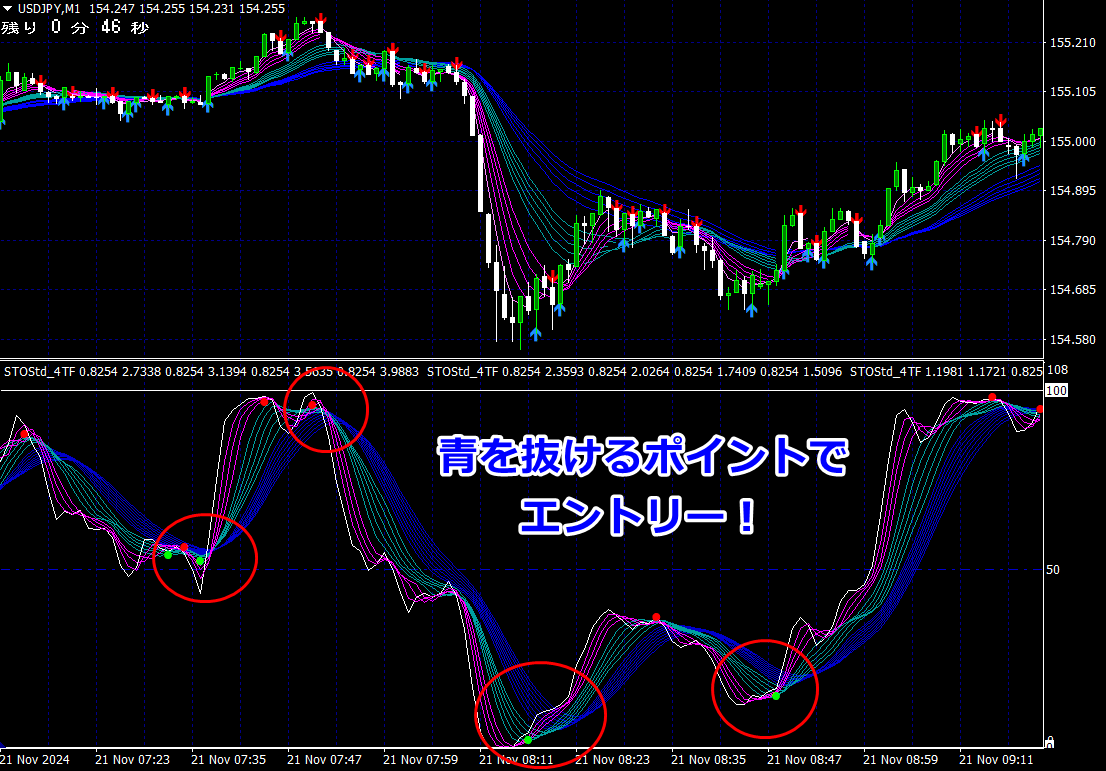Click the 21 Nov 2024 date label
Image resolution: width=1106 pixels, height=771 pixels.
point(35,760)
